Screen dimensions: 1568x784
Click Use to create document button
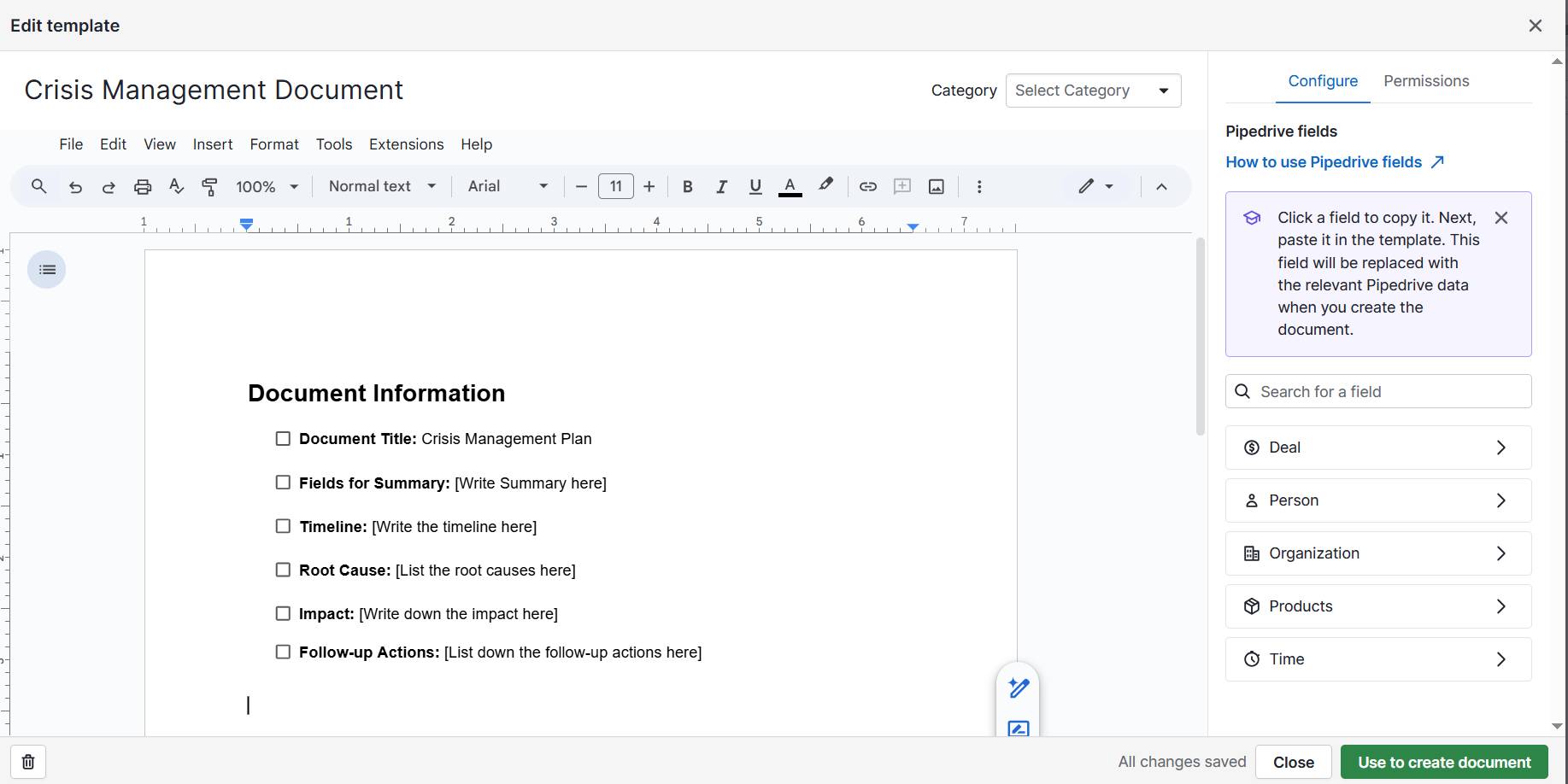(x=1443, y=762)
